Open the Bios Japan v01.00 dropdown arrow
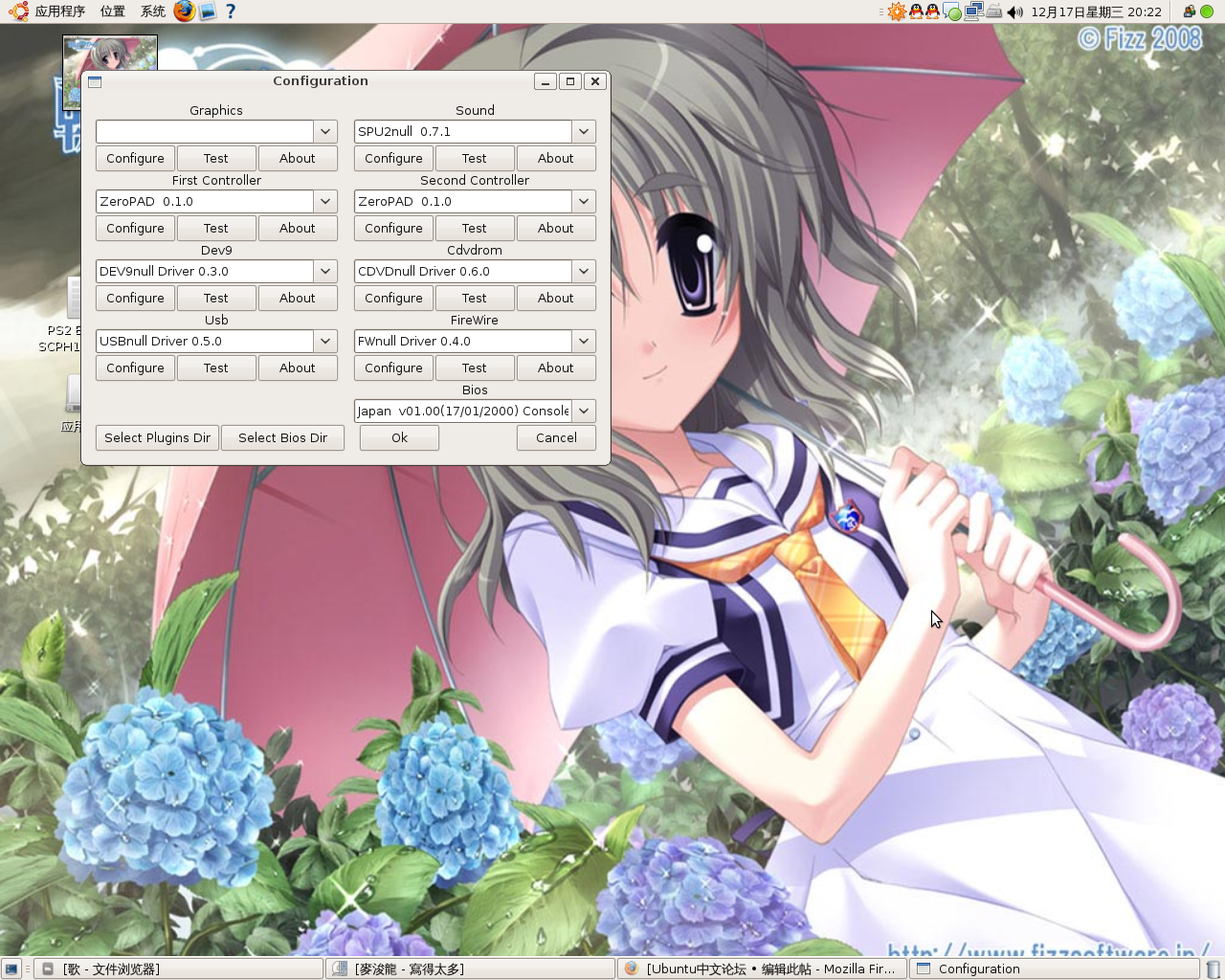 584,411
